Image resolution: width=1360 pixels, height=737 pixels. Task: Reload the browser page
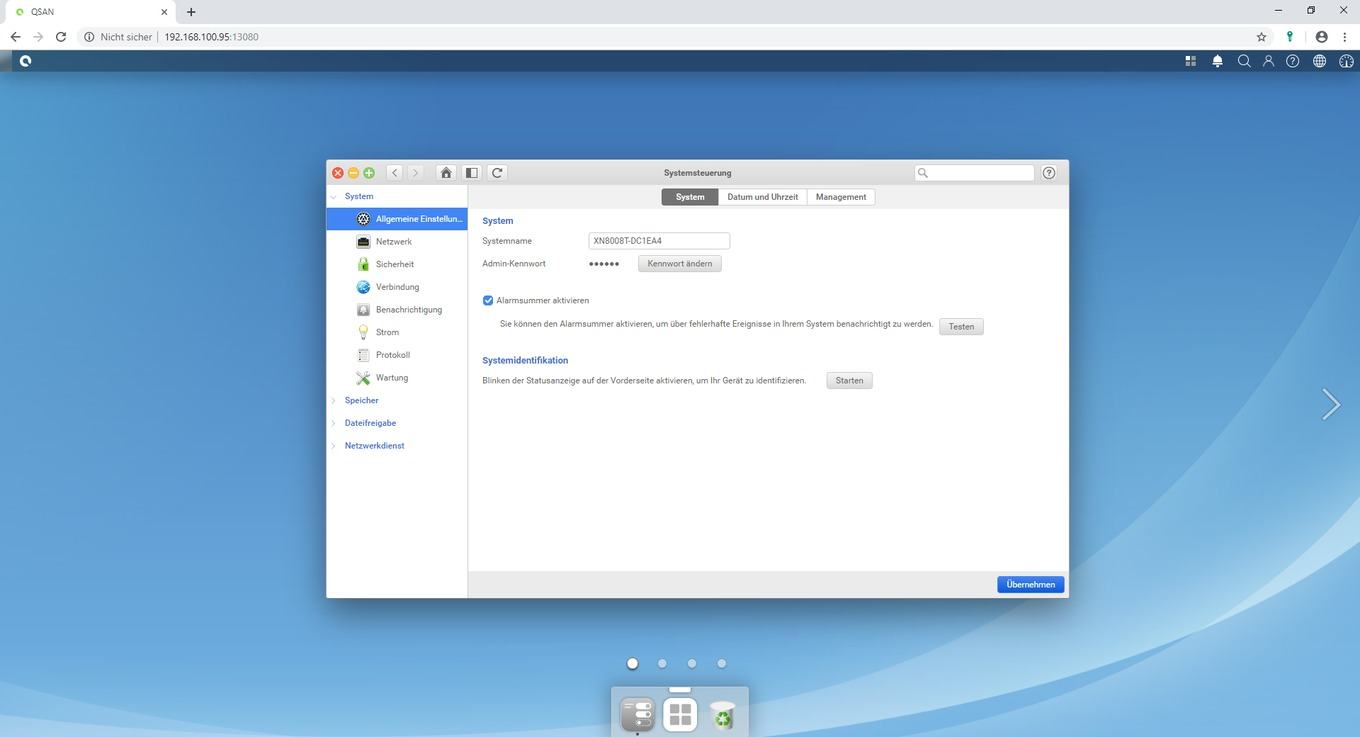(61, 37)
